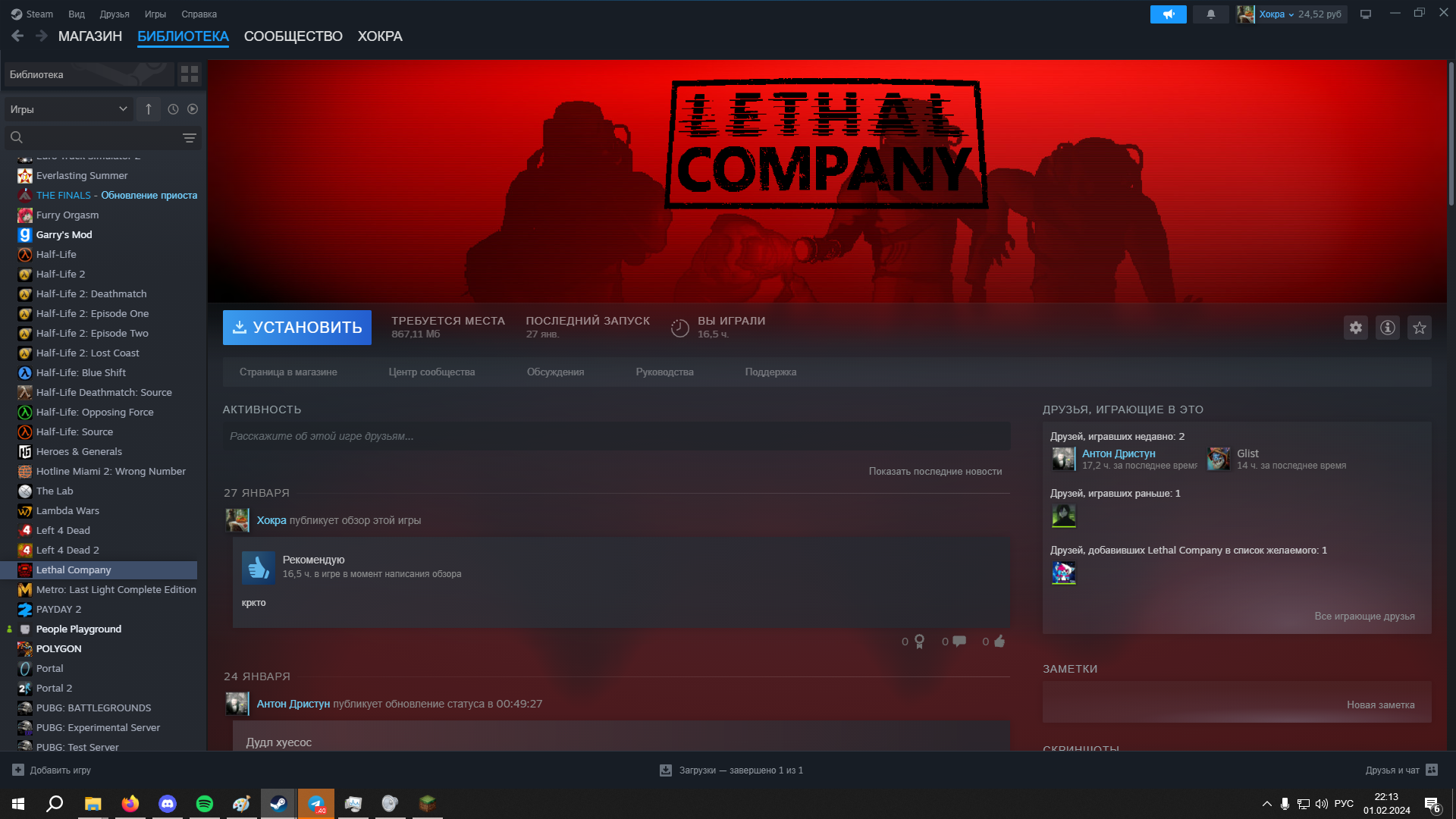The width and height of the screenshot is (1456, 819).
Task: Open Spotify from the taskbar
Action: 205,804
